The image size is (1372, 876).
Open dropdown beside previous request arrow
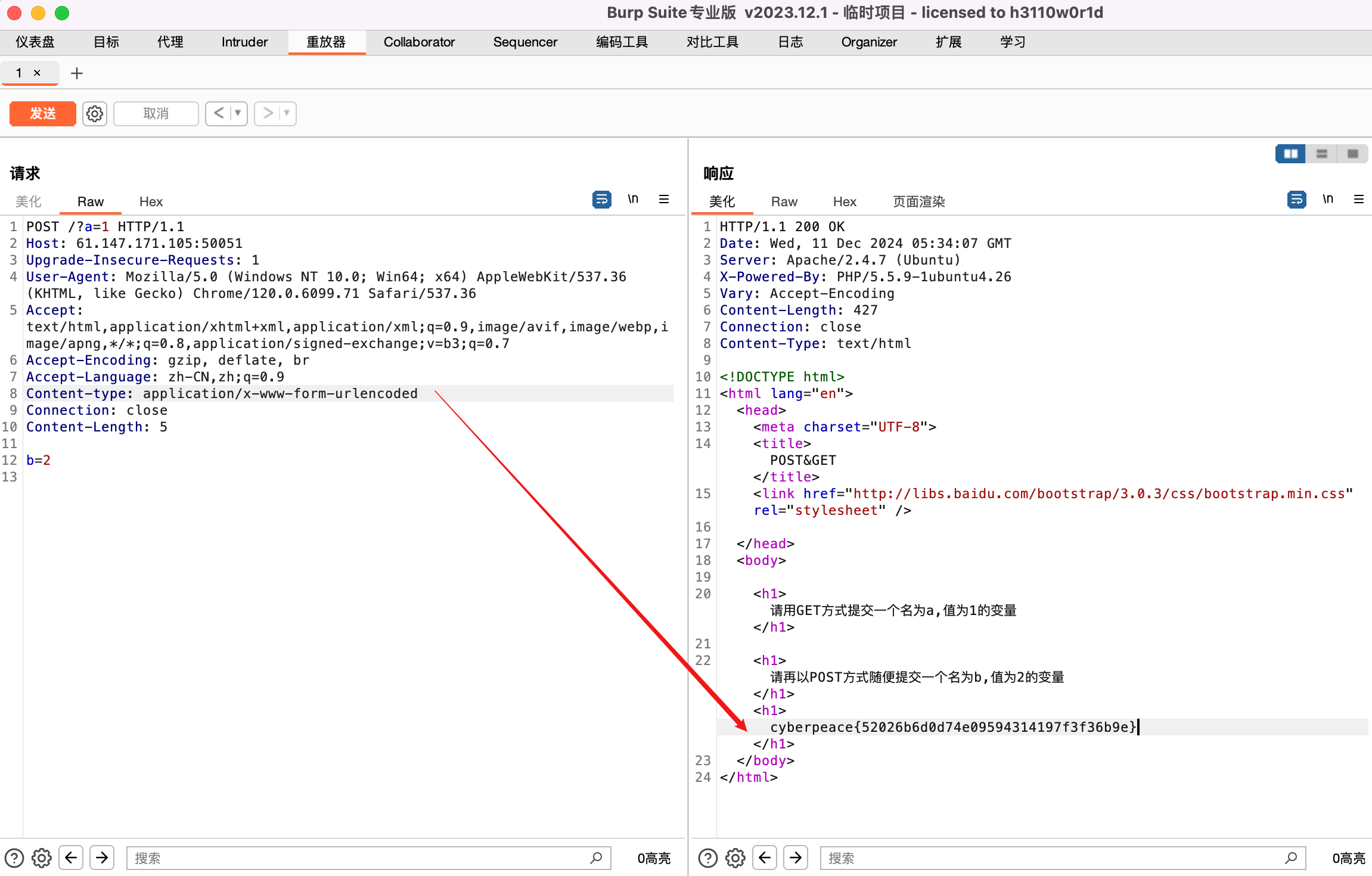[237, 113]
